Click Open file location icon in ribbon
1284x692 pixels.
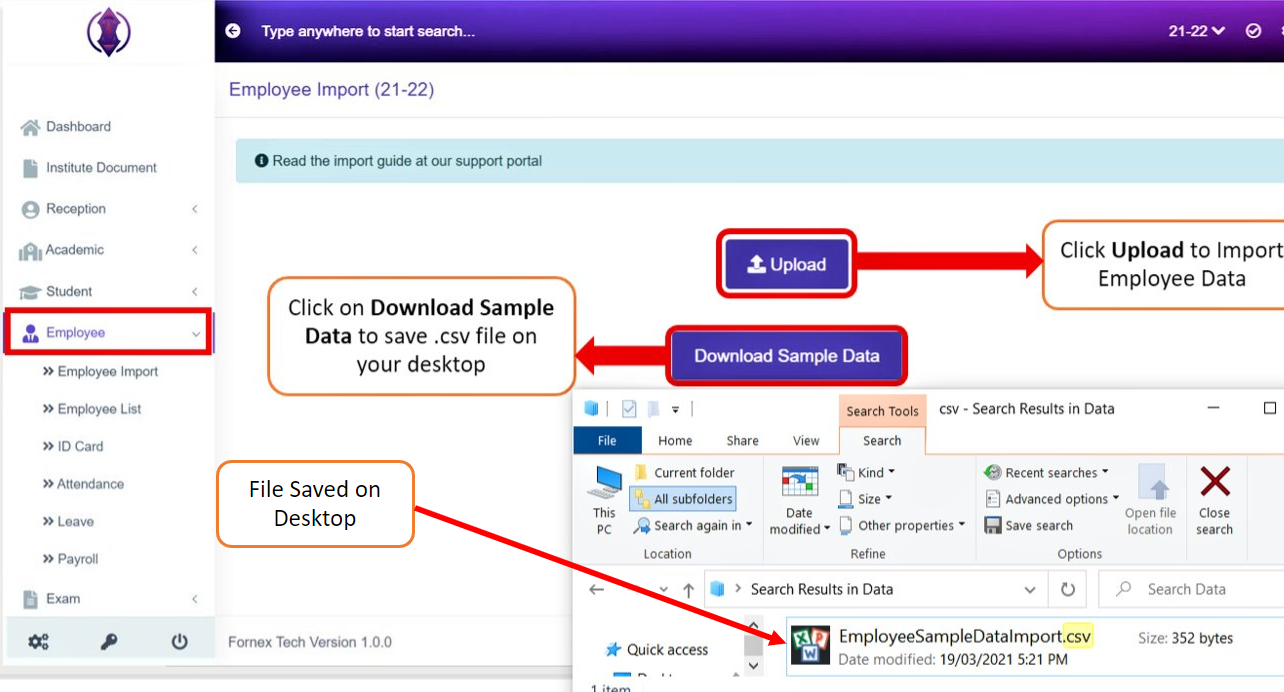tap(1154, 483)
